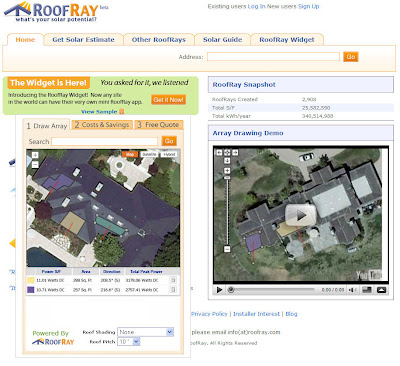The image size is (400, 366).
Task: Go to the RoofRay Widget tab
Action: click(287, 40)
